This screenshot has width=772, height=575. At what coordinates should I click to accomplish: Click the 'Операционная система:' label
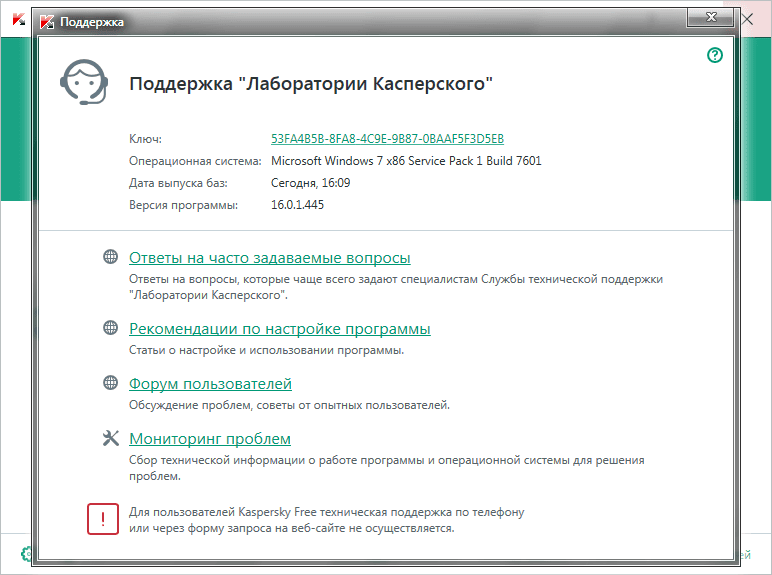[x=195, y=161]
